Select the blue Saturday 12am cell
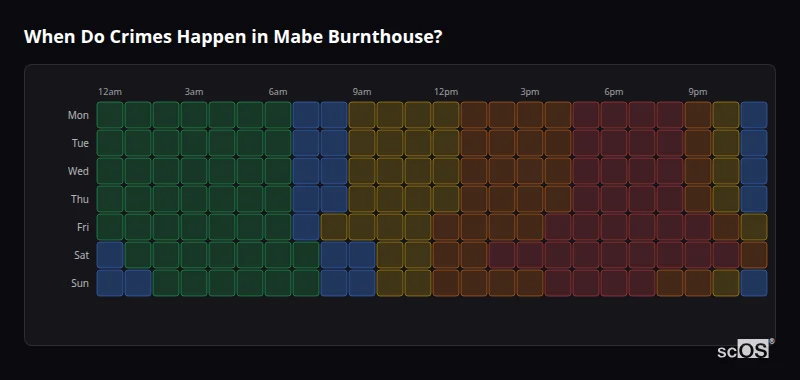Viewport: 800px width, 380px height. 110,255
